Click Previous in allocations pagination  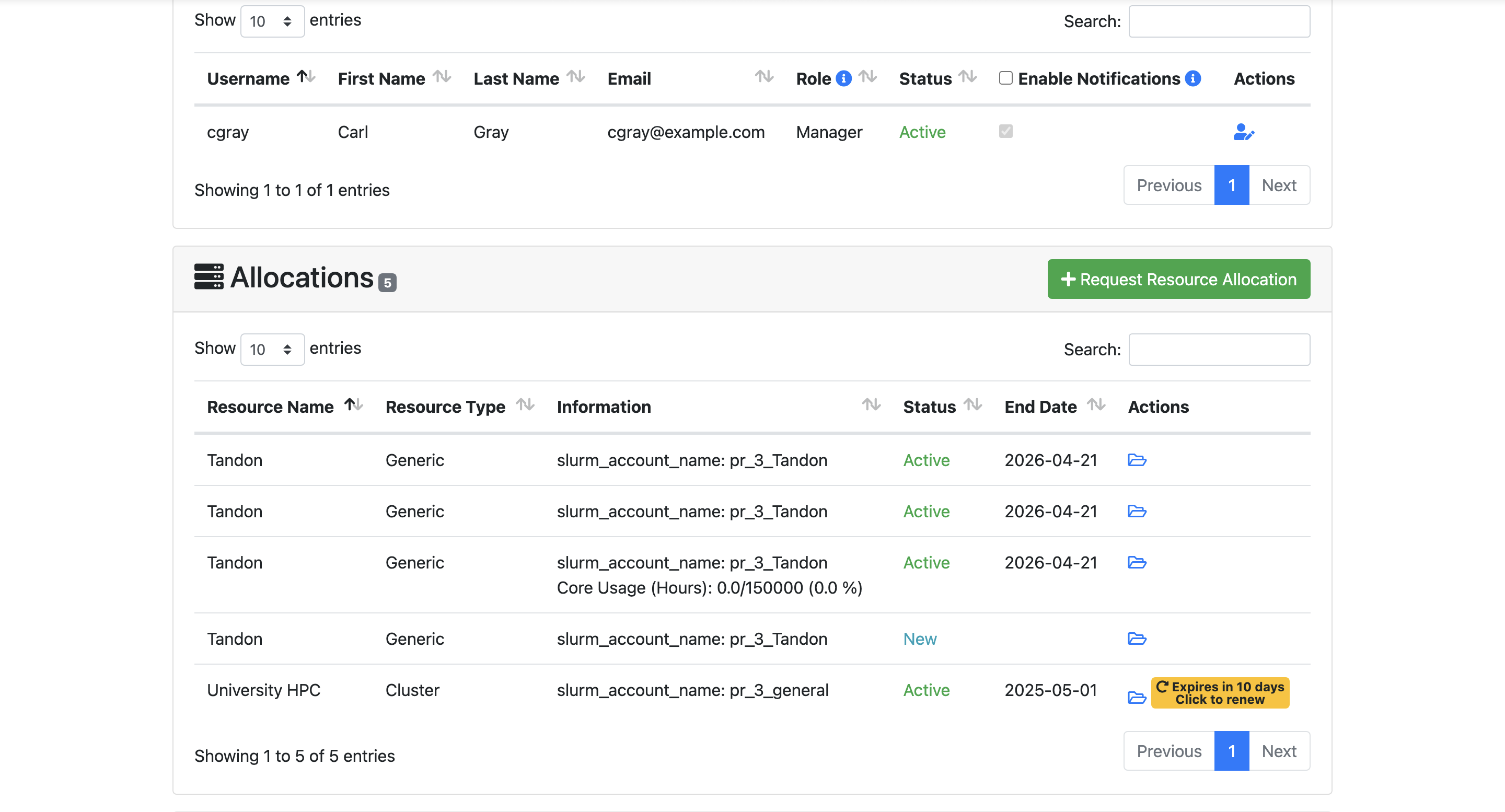[1168, 751]
